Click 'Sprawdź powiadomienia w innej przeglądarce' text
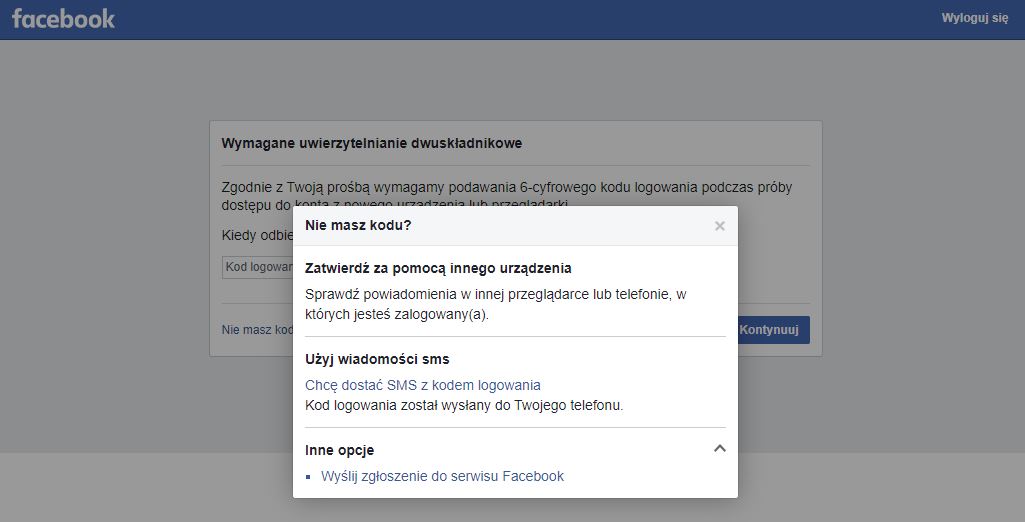This screenshot has height=522, width=1025. [496, 304]
